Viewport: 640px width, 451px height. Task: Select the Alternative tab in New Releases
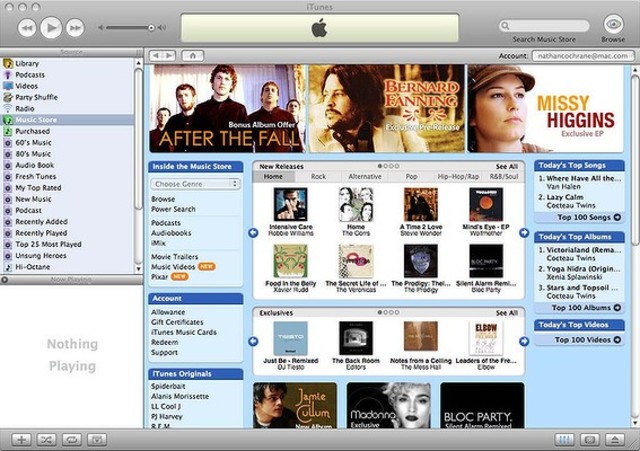coord(365,176)
